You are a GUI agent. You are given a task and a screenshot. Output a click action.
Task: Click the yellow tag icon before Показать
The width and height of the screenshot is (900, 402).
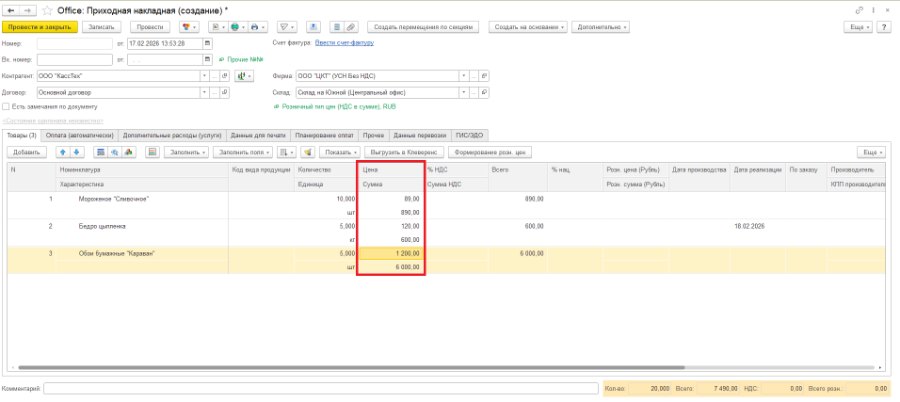(308, 152)
